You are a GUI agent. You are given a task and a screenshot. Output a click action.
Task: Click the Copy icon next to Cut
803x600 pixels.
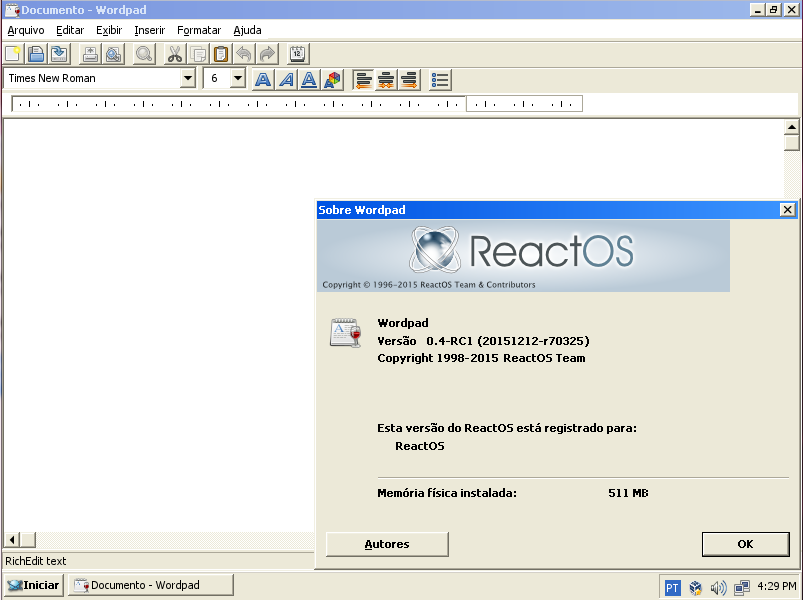click(x=197, y=53)
